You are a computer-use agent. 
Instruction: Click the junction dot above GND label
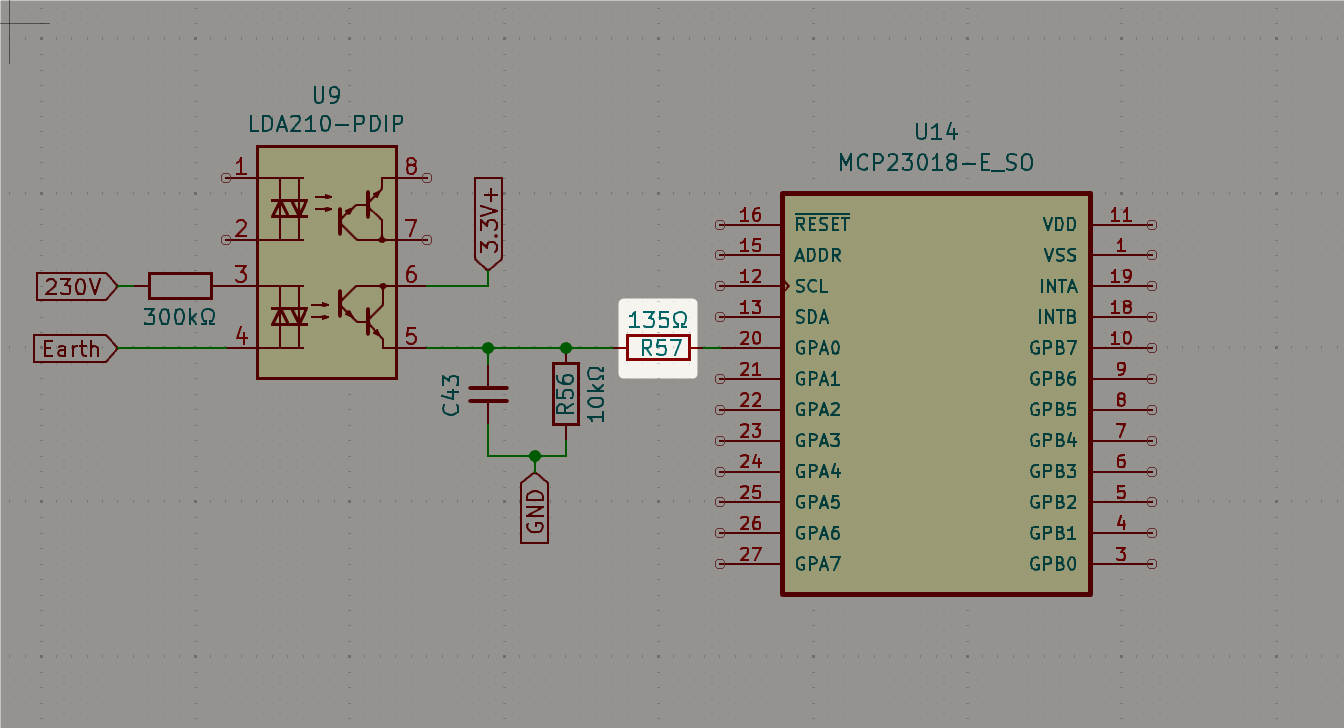tap(535, 455)
